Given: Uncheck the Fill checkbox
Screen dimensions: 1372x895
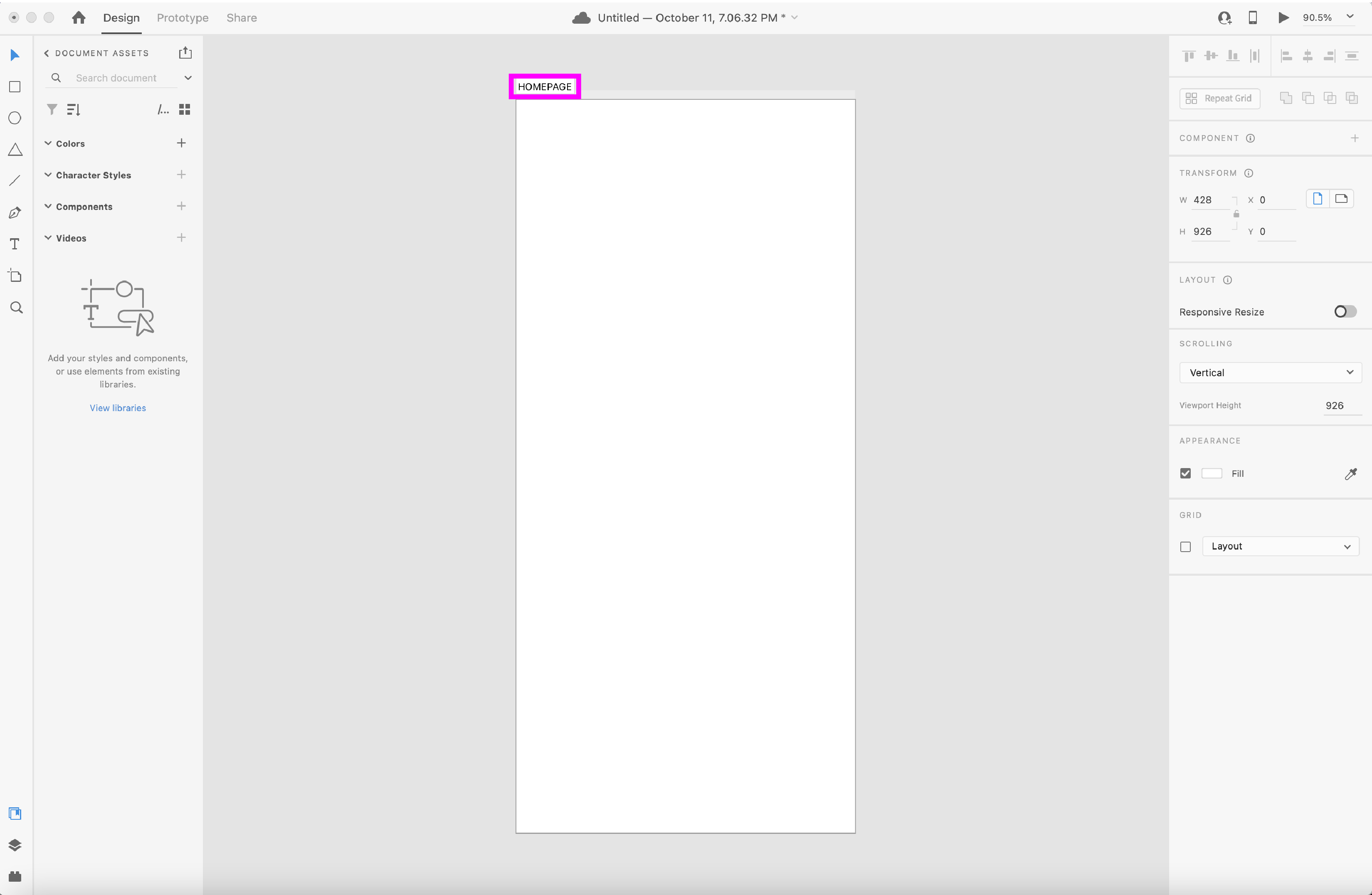Looking at the screenshot, I should click(1185, 474).
